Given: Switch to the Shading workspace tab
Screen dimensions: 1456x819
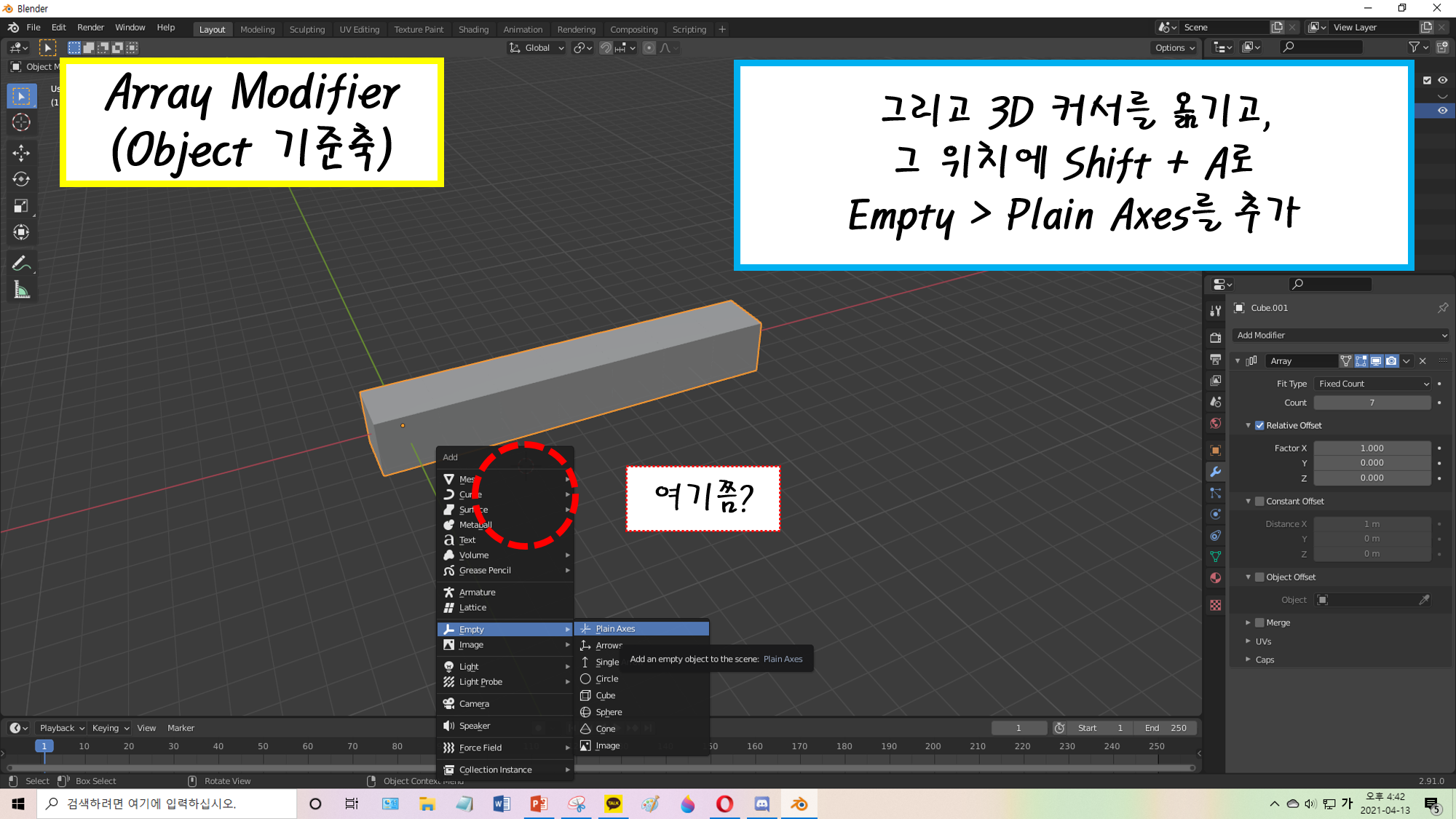Looking at the screenshot, I should [473, 29].
